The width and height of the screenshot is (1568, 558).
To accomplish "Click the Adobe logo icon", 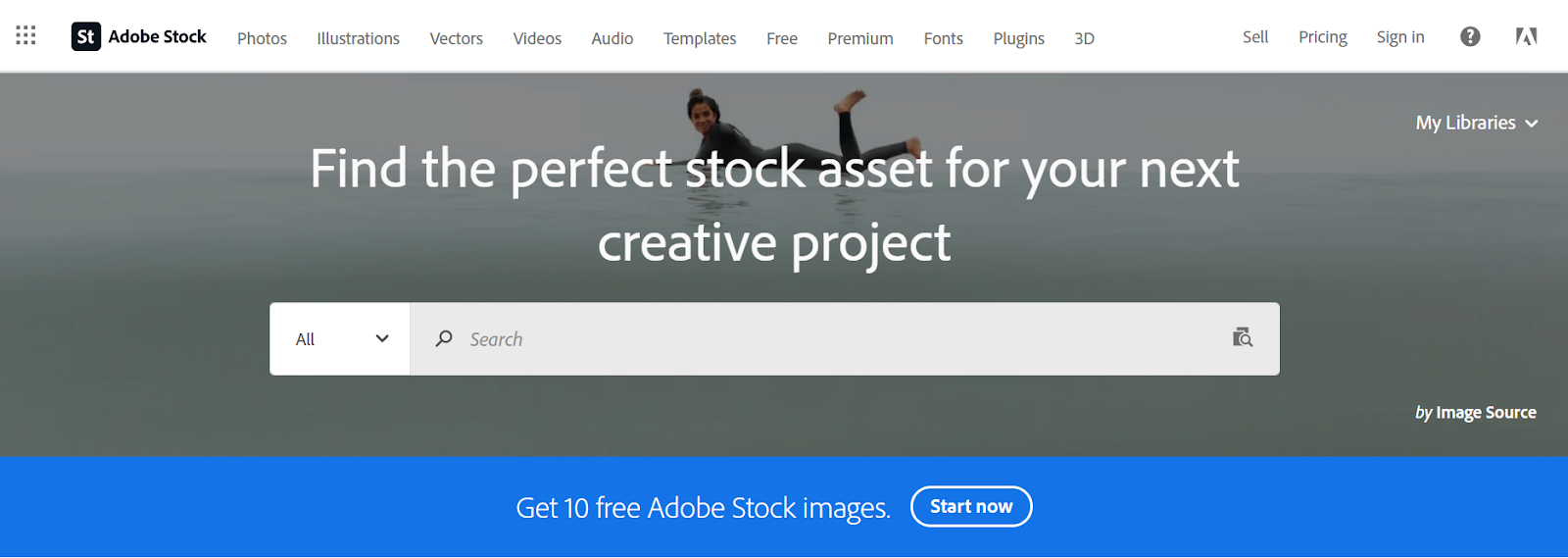I will pyautogui.click(x=1526, y=36).
